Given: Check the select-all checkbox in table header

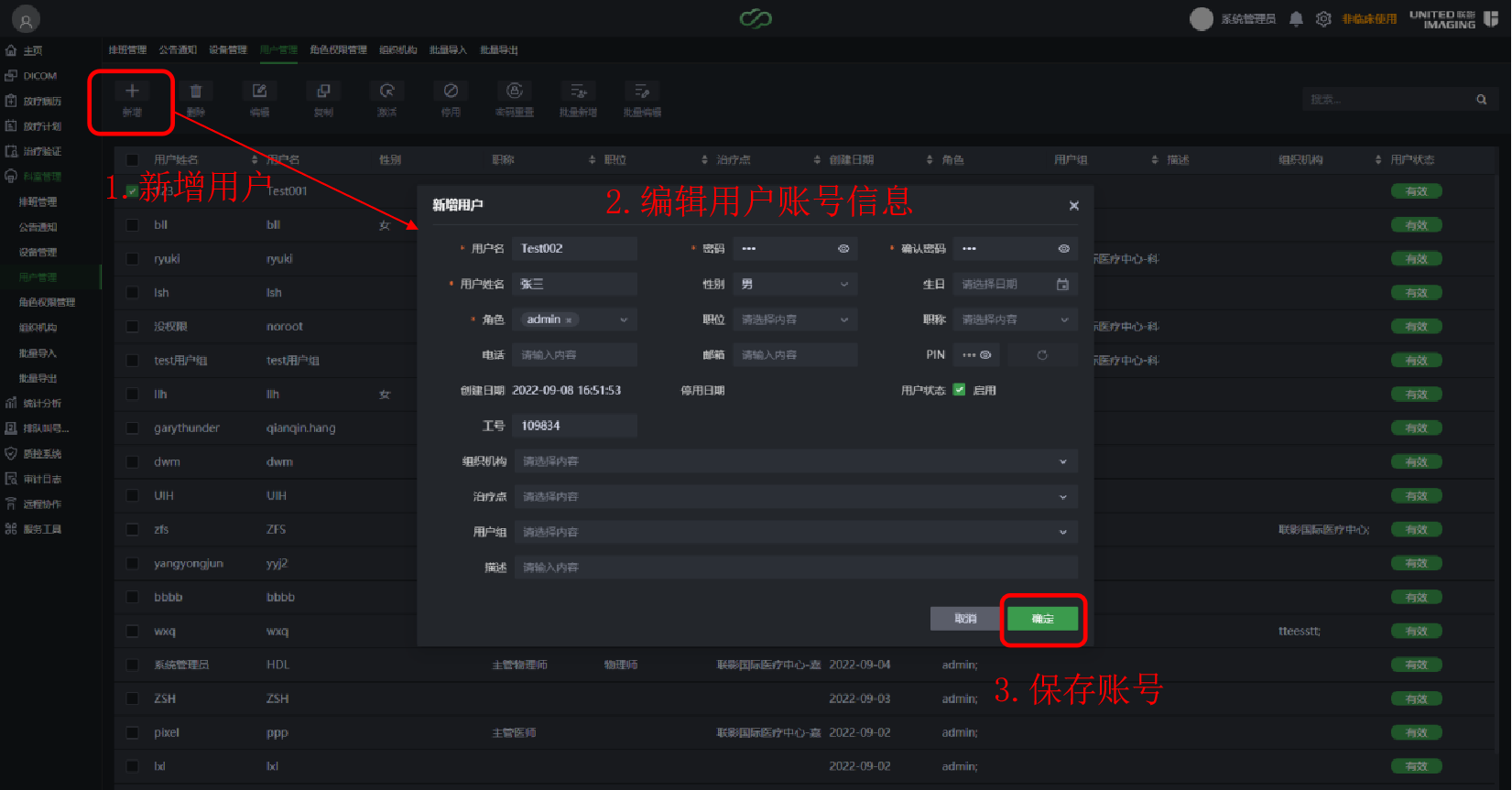Looking at the screenshot, I should pyautogui.click(x=133, y=160).
